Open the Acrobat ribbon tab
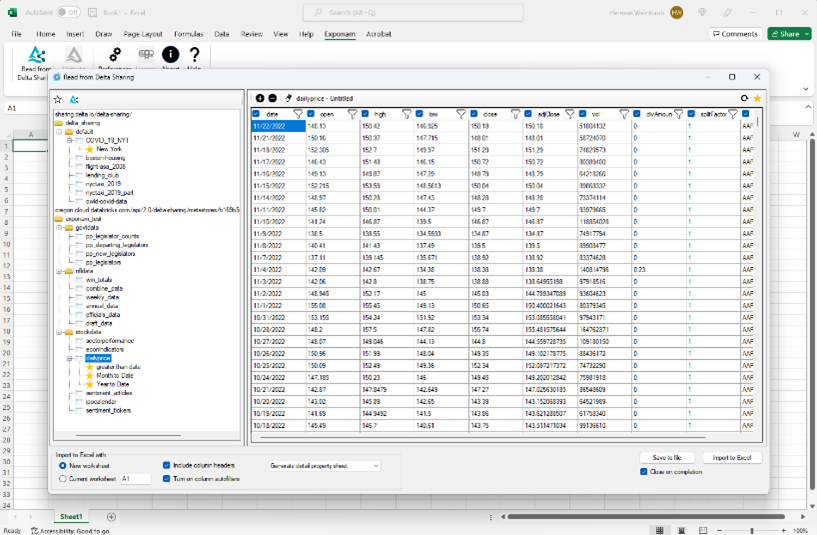The height and width of the screenshot is (535, 817). tap(379, 34)
